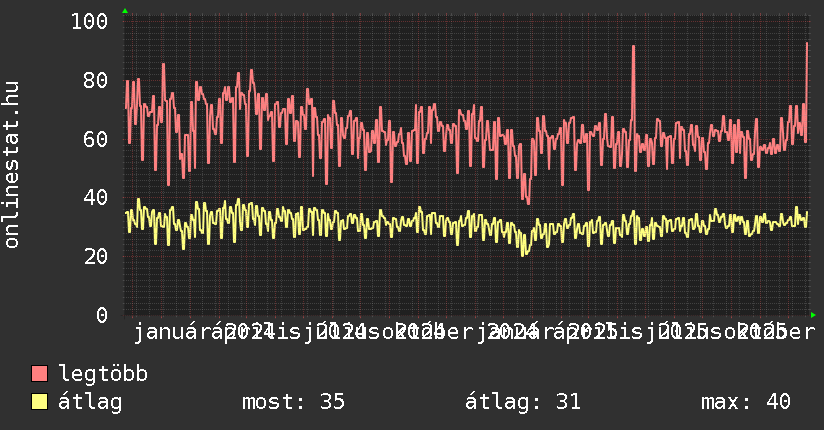Select the deepest dip of the red line
Screen dimensions: 824x430
527,201
